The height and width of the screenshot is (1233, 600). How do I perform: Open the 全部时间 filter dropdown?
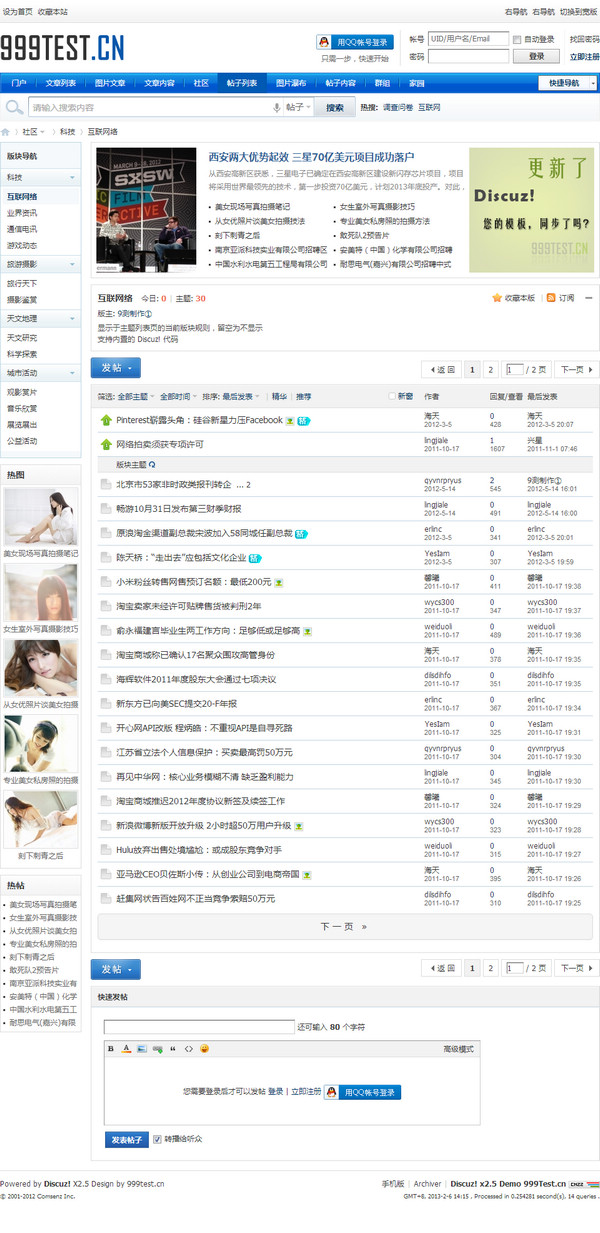(x=178, y=396)
